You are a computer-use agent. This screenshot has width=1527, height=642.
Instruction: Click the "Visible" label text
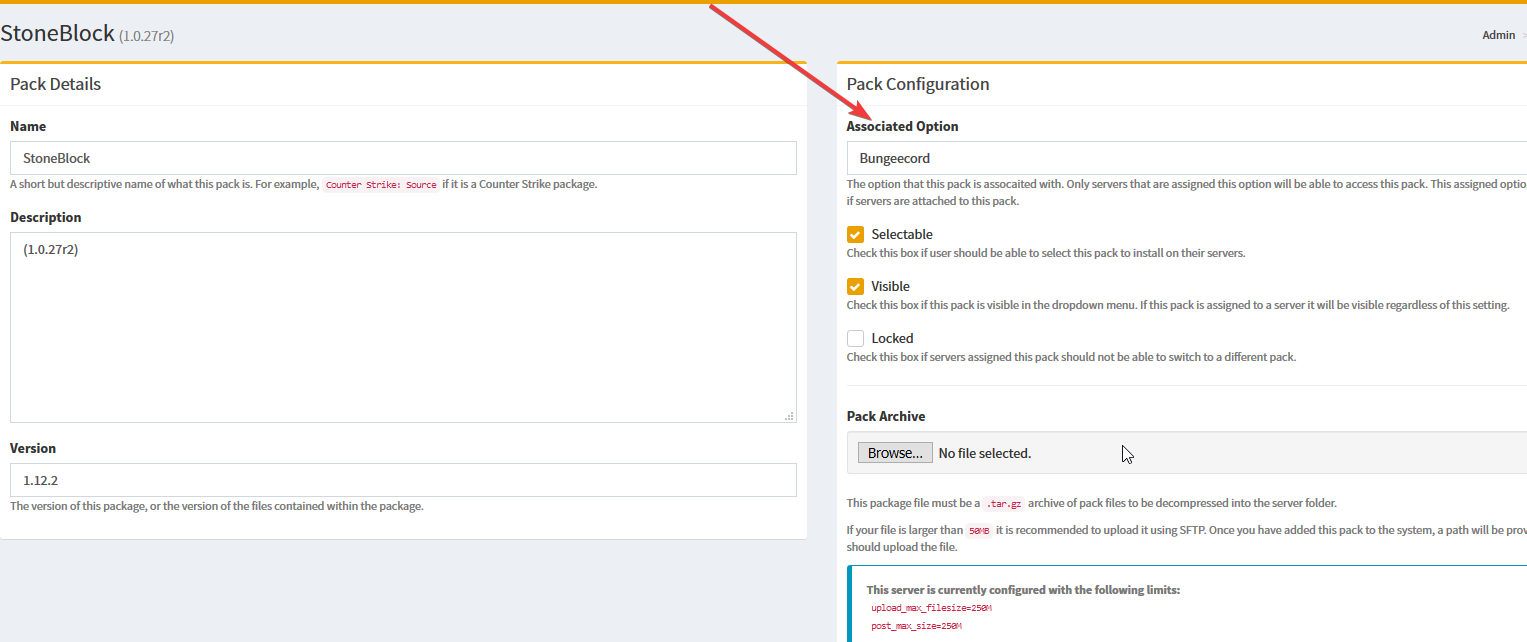coord(890,287)
